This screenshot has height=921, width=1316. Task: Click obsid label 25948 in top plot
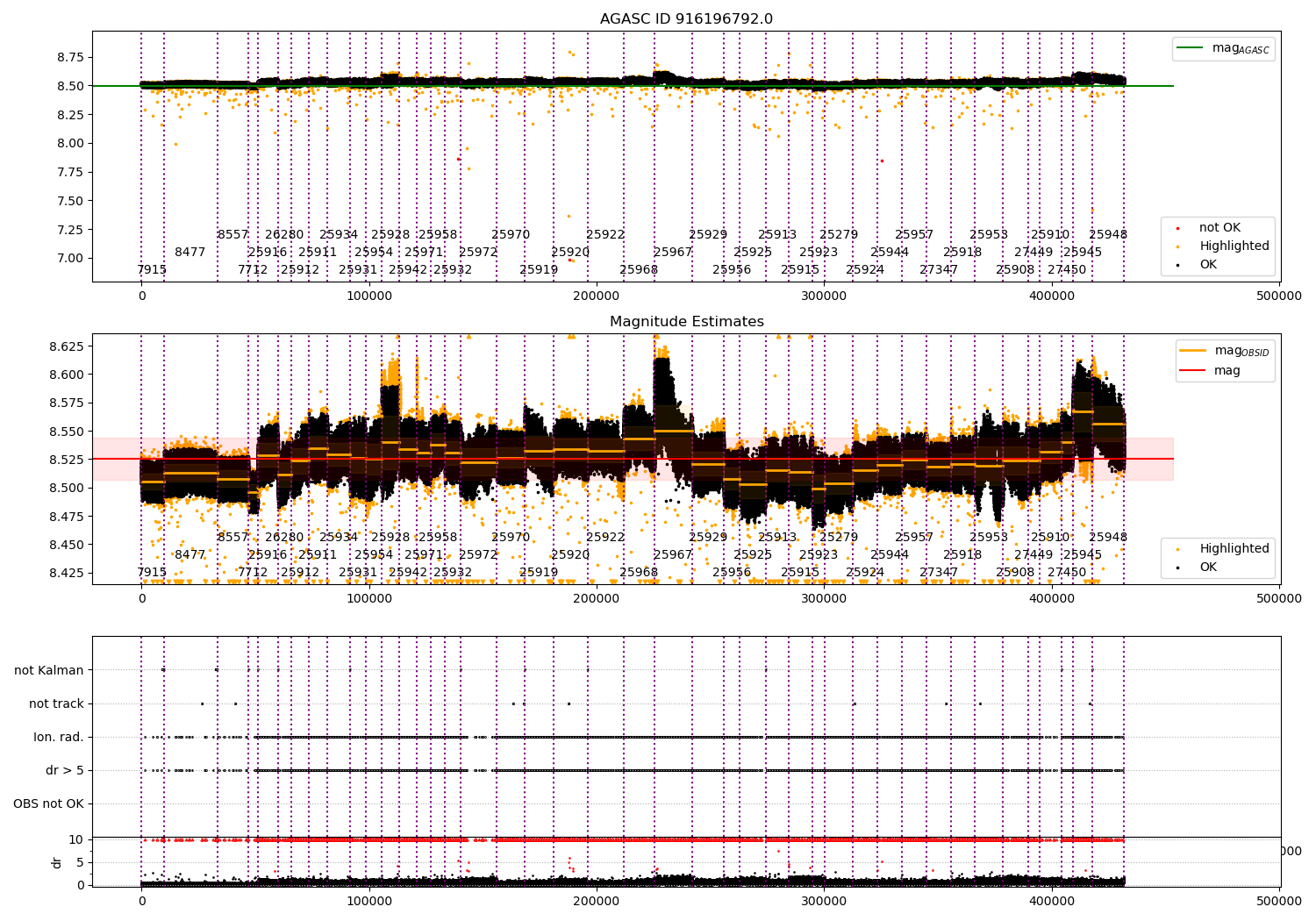[x=1108, y=234]
